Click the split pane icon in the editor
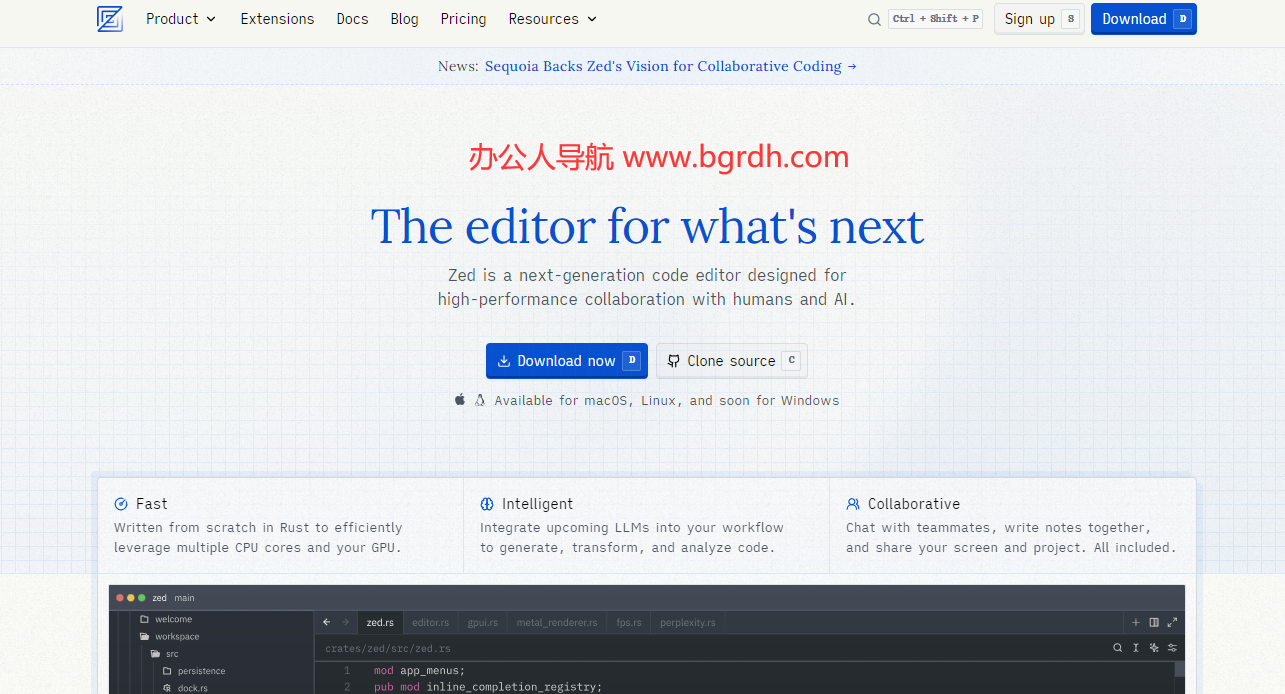1285x694 pixels. tap(1154, 622)
